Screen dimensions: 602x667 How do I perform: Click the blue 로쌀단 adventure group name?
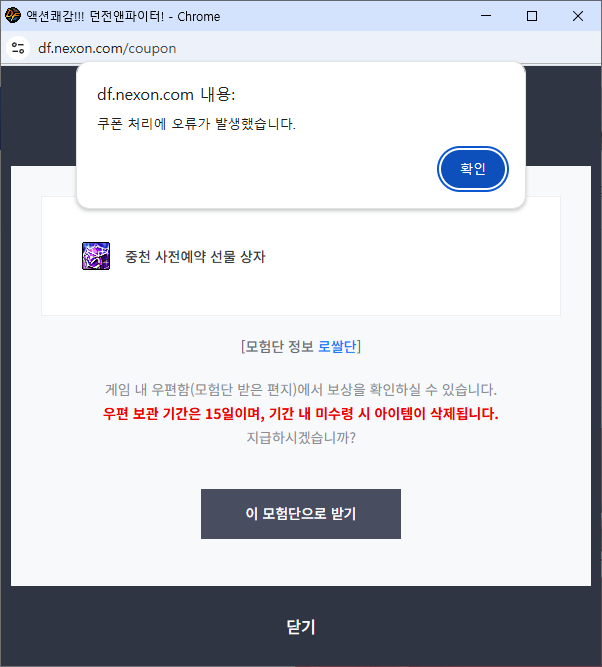coord(337,347)
